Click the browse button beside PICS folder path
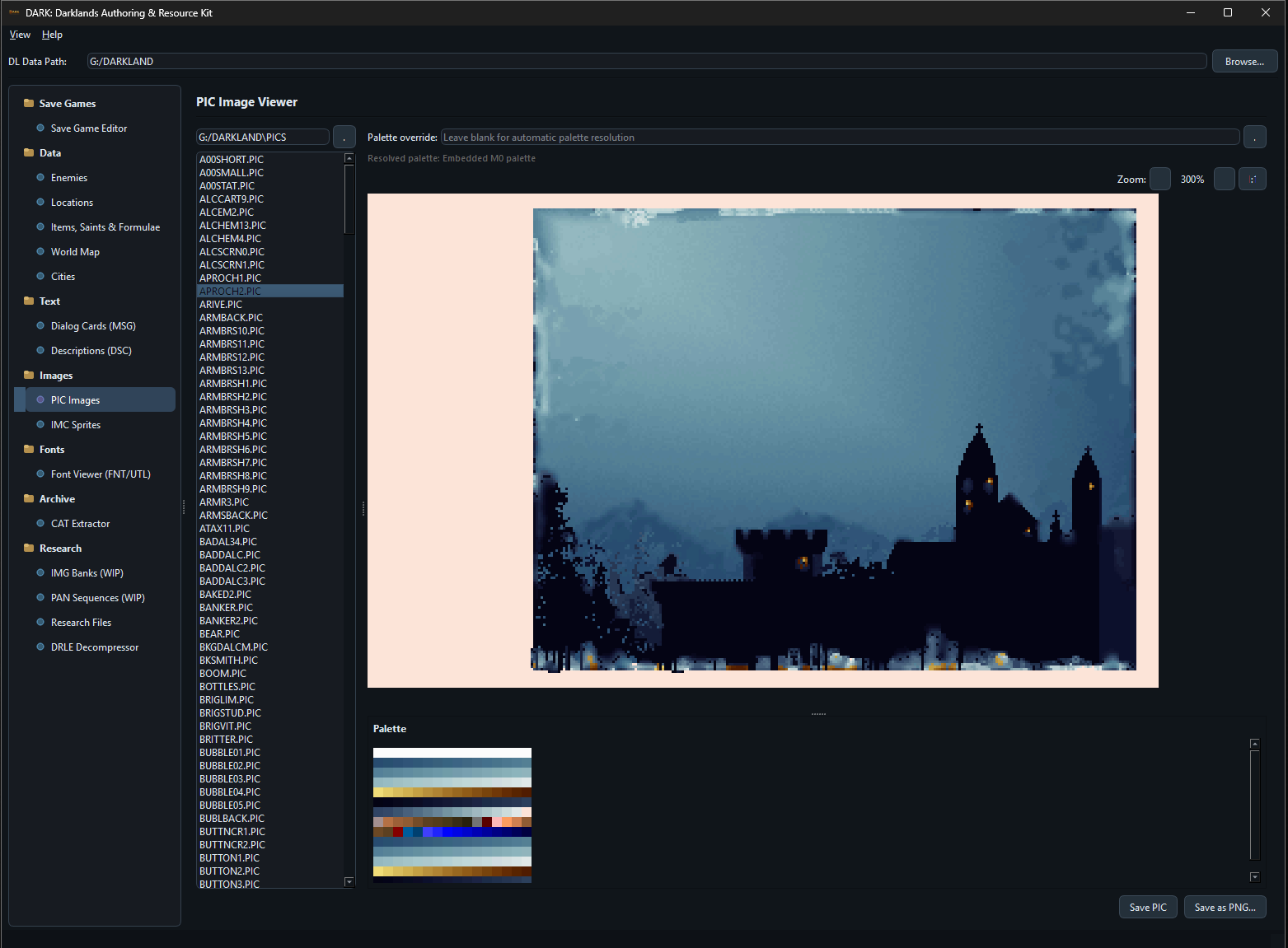 click(x=344, y=137)
